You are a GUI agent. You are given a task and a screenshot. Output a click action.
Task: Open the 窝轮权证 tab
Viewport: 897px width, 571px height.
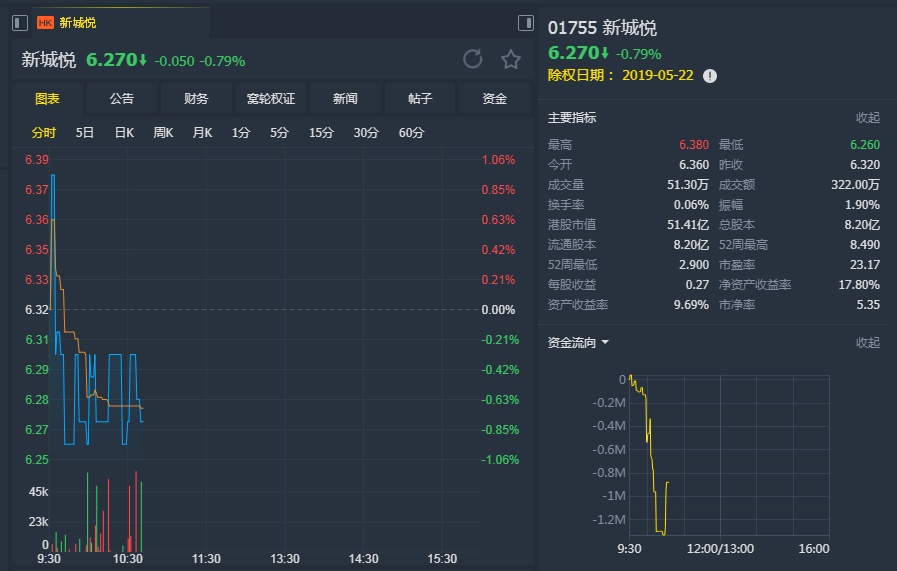(x=271, y=99)
